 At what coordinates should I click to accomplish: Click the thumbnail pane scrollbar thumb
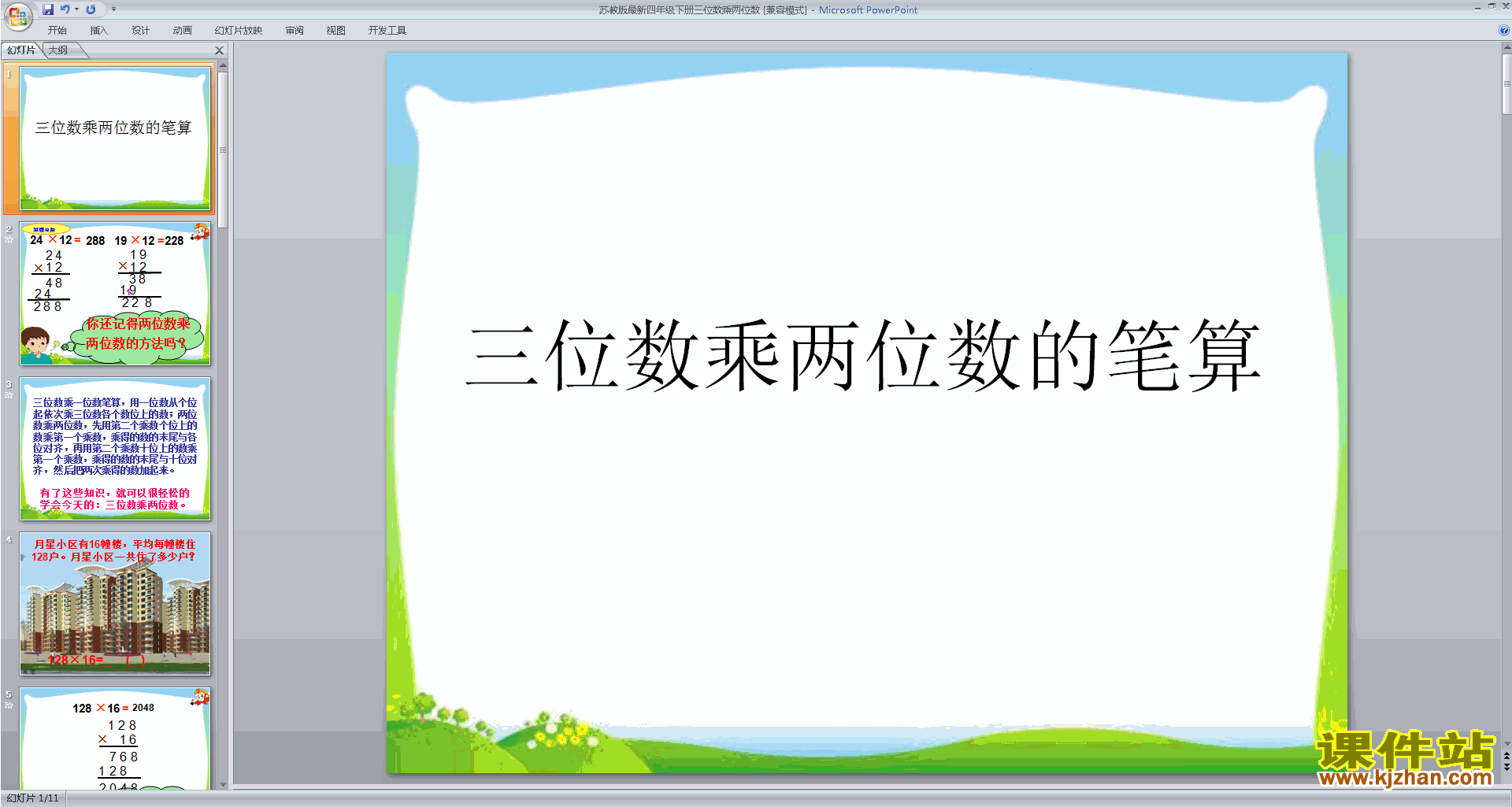223,150
